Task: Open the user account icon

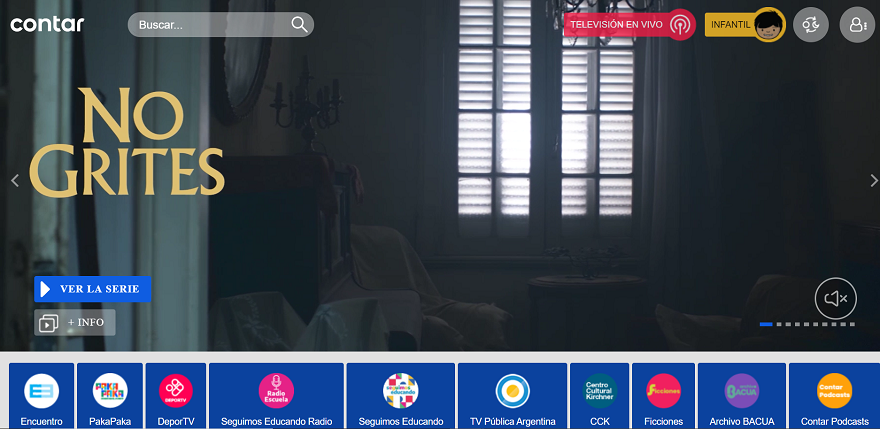Action: [x=857, y=25]
